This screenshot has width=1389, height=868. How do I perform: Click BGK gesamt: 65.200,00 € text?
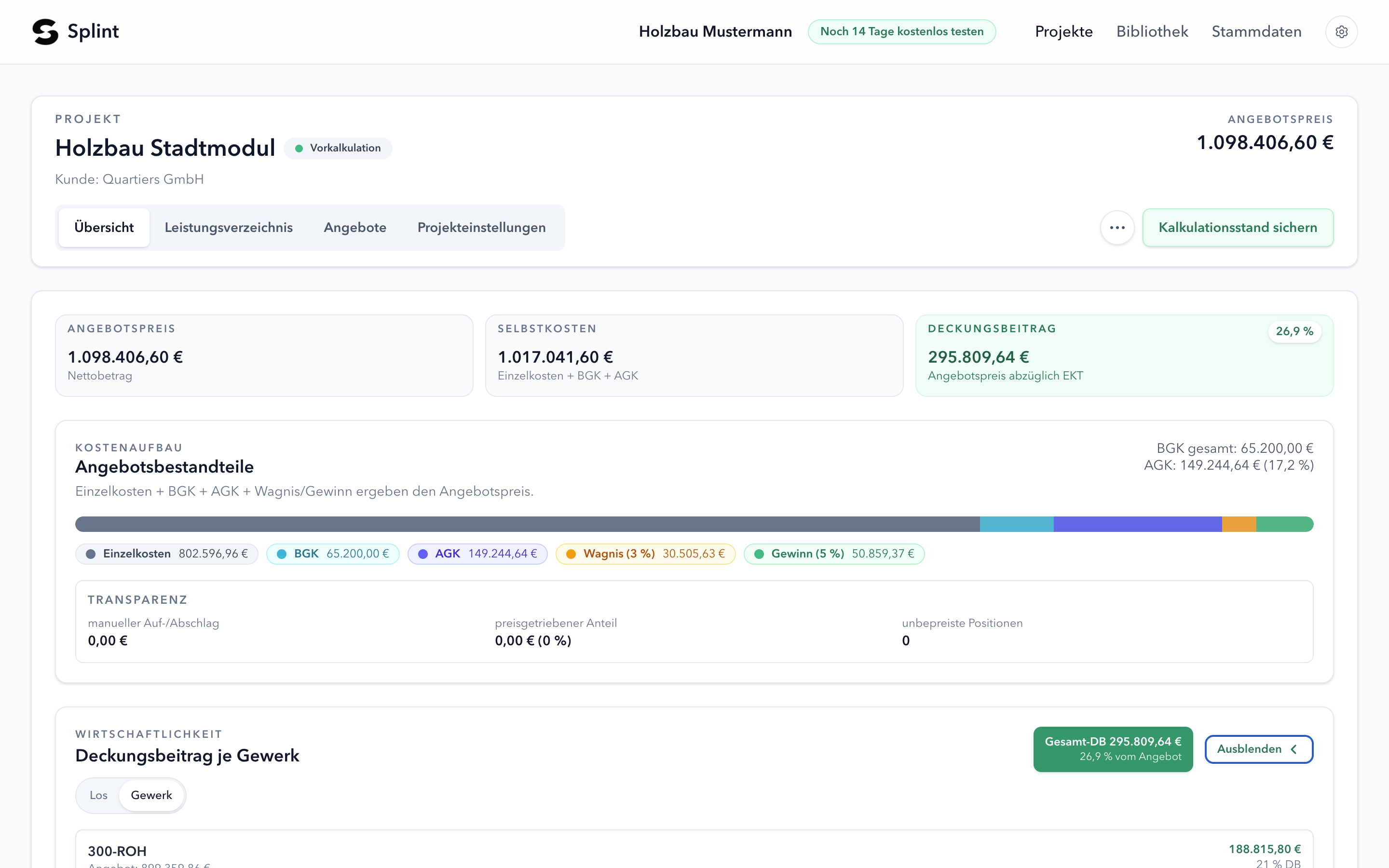coord(1235,448)
